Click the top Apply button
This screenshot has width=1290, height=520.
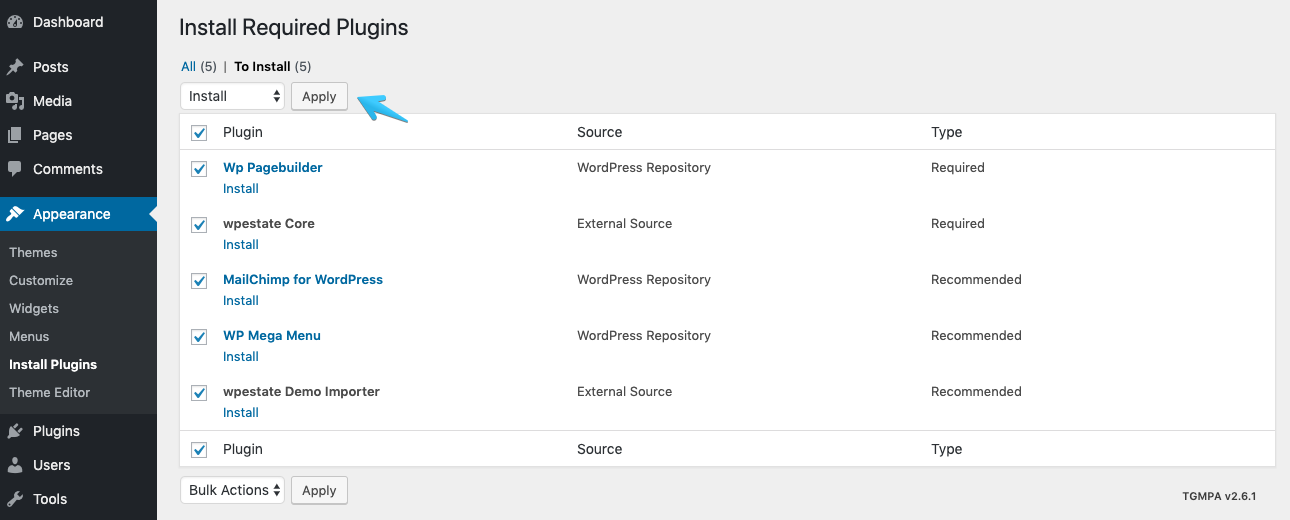[x=319, y=96]
